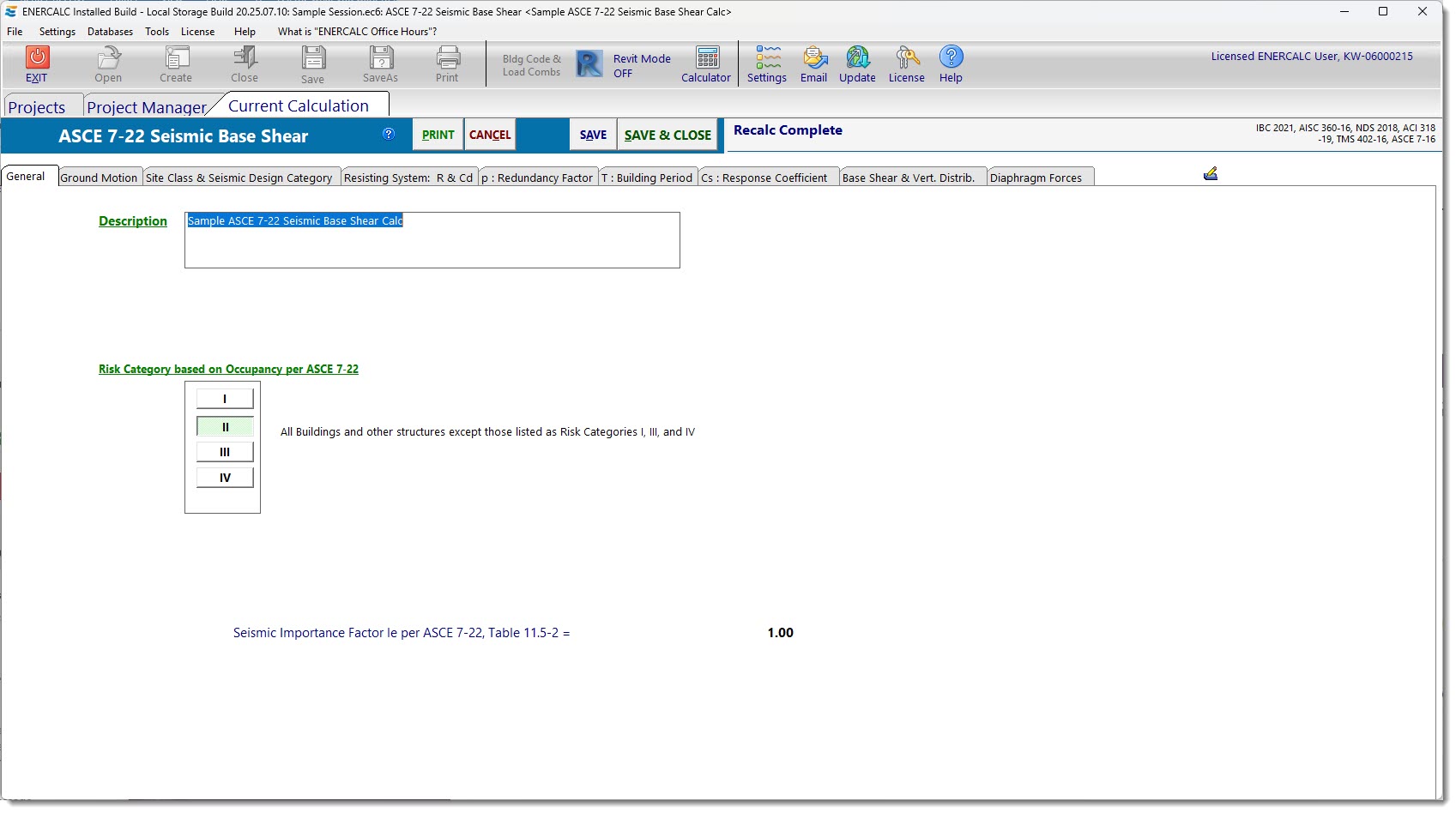Open the Calculator tool
Screen dimensions: 1456x813
(707, 58)
